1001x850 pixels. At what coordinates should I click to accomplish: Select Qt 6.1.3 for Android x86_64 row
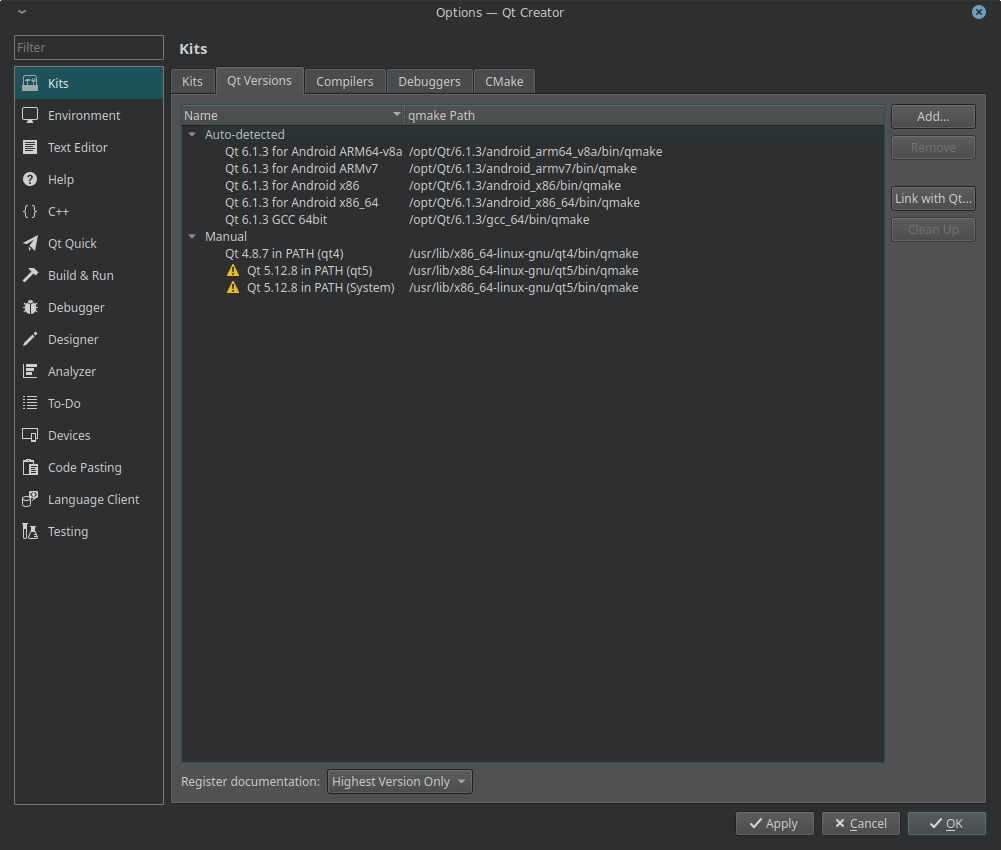coord(301,202)
